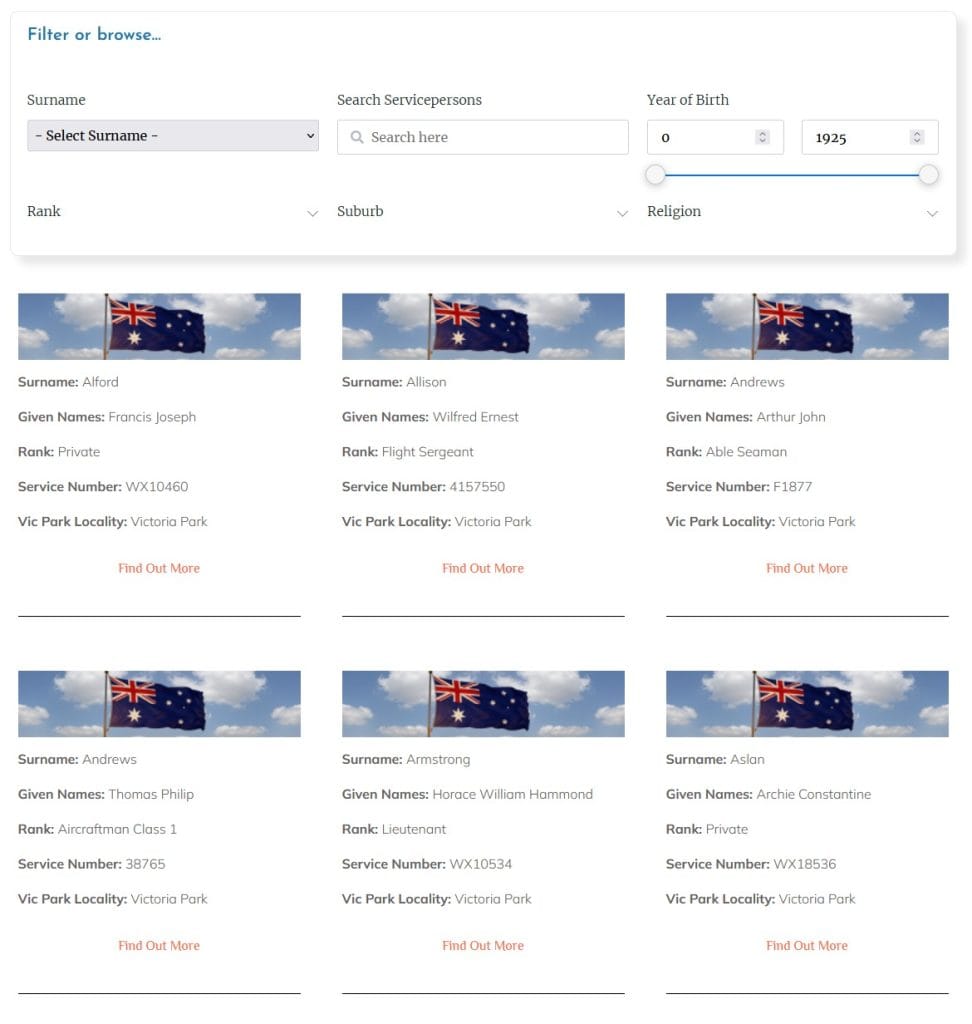Click the 'Surname: Alford' text

pos(68,382)
